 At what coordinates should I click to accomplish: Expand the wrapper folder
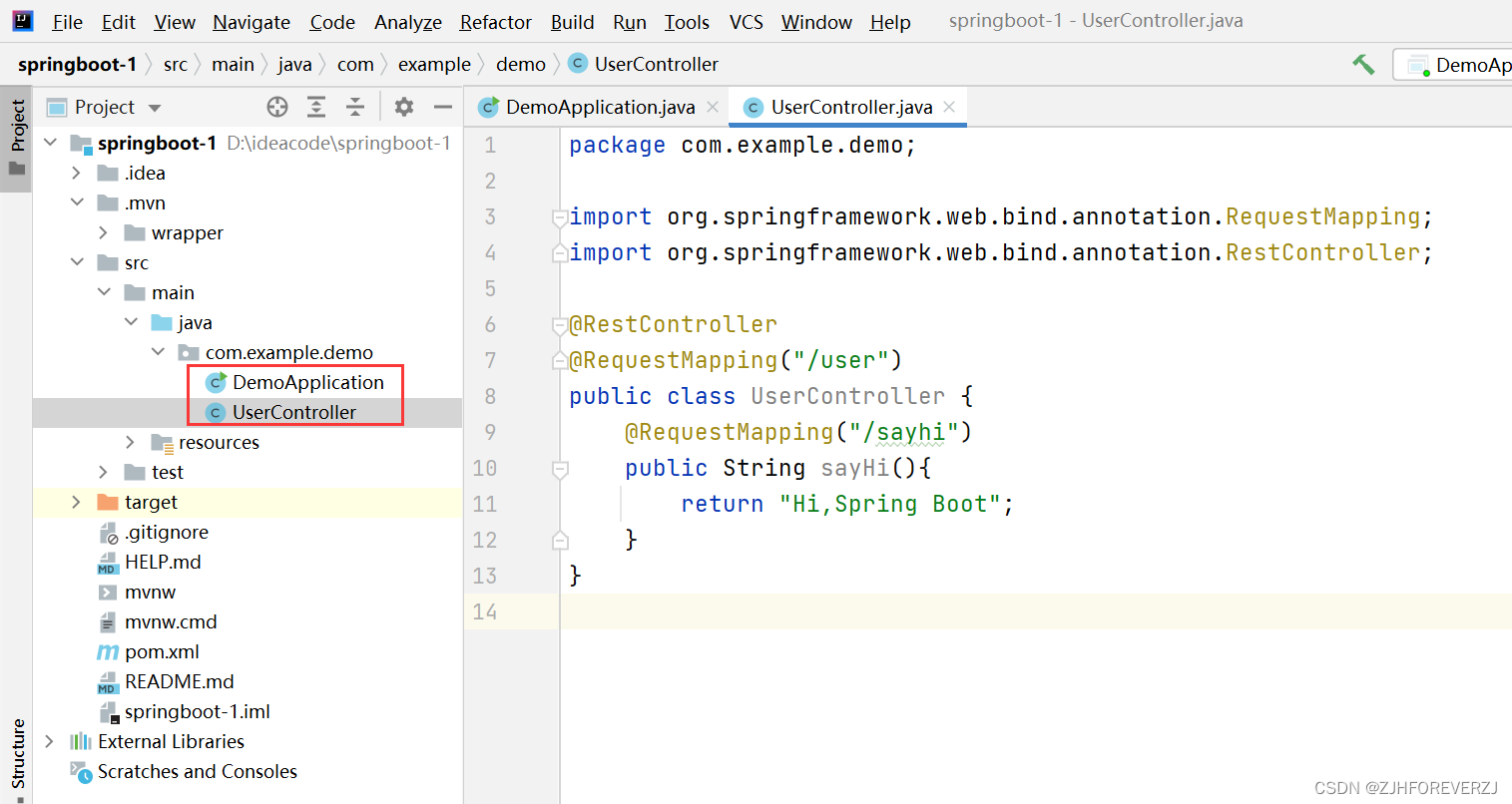pos(104,232)
